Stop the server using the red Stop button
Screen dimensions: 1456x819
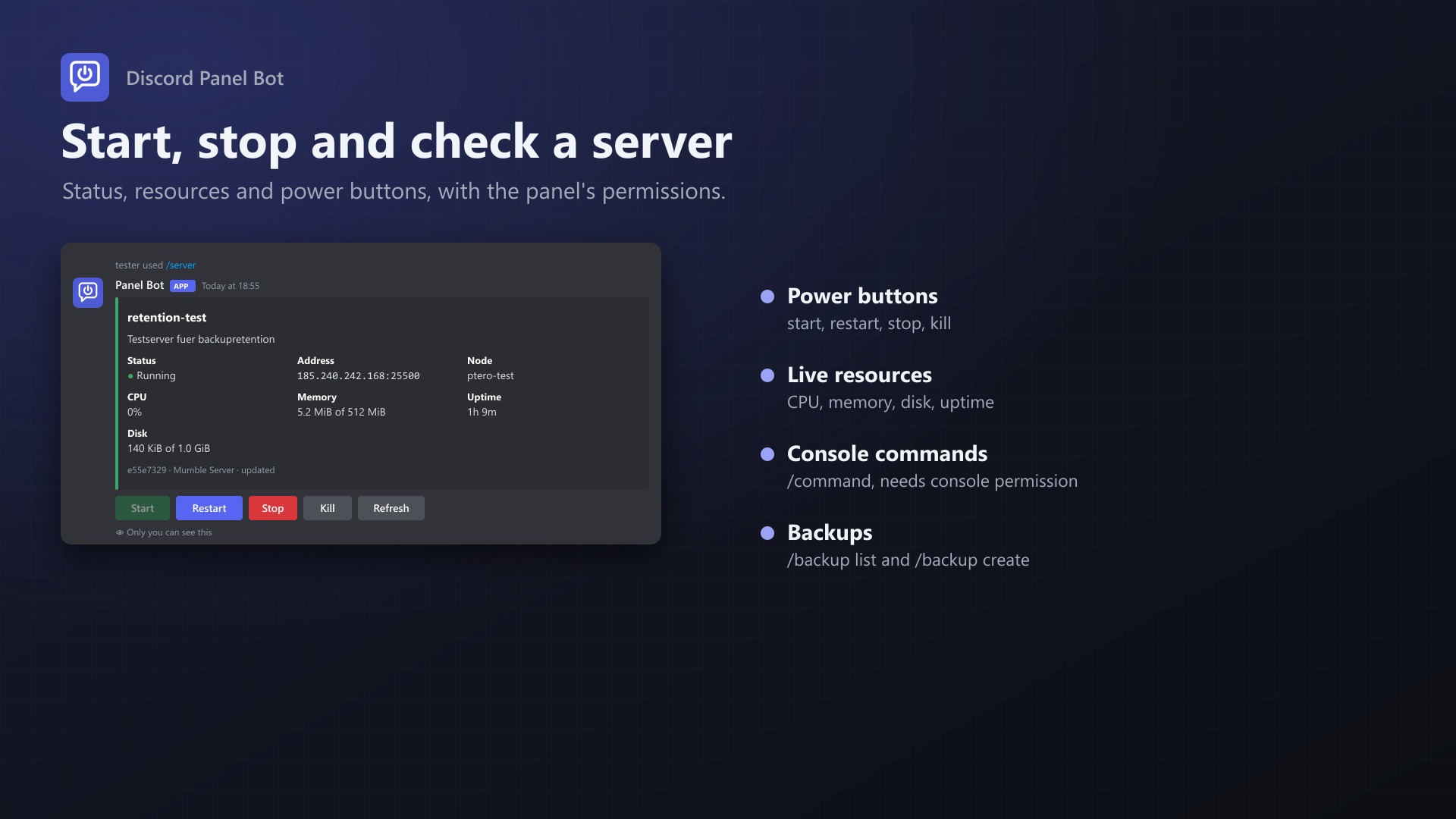(x=273, y=508)
